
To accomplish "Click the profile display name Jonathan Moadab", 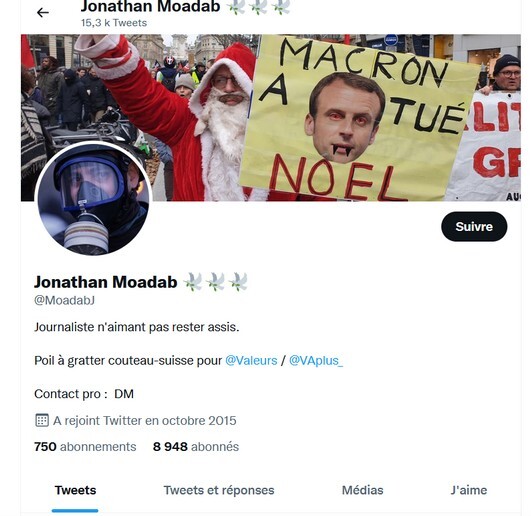I will (106, 282).
